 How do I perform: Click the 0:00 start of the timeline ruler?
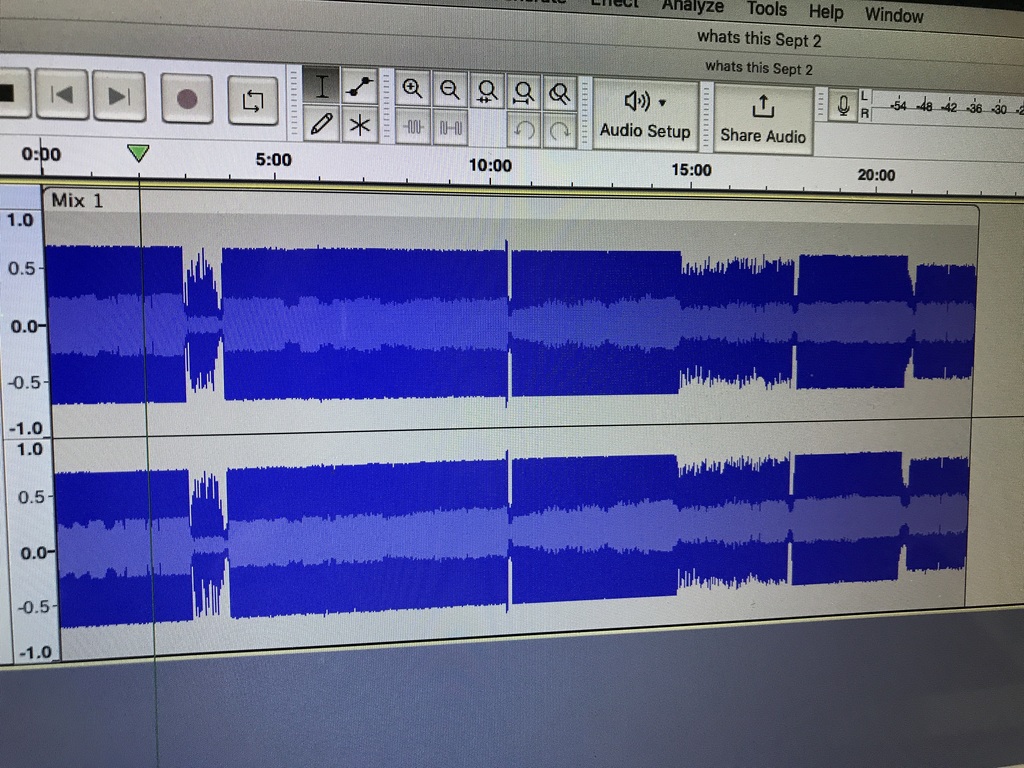click(41, 154)
